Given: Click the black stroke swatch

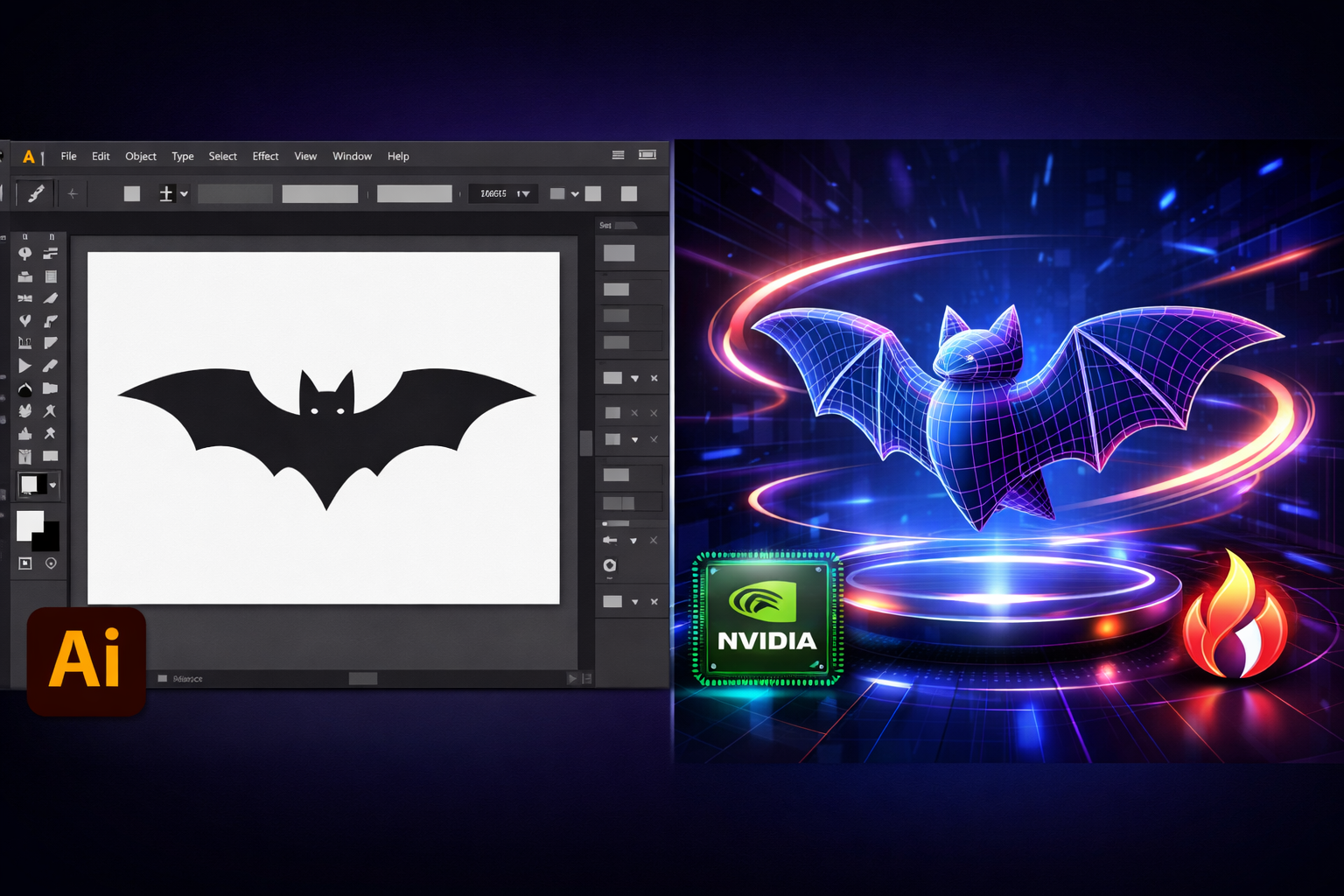Looking at the screenshot, I should pos(45,537).
